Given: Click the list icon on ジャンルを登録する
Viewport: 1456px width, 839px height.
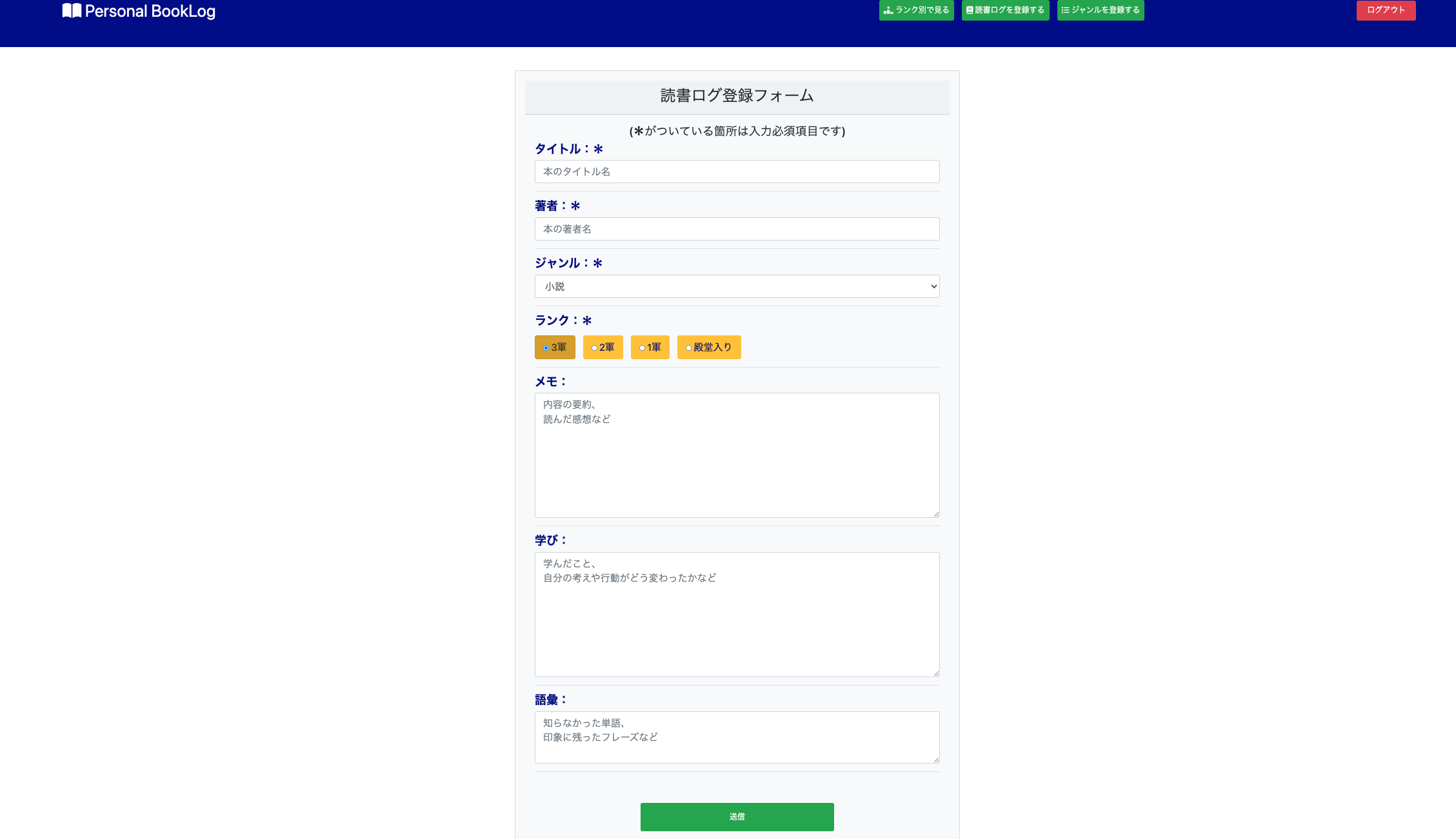Looking at the screenshot, I should point(1066,10).
